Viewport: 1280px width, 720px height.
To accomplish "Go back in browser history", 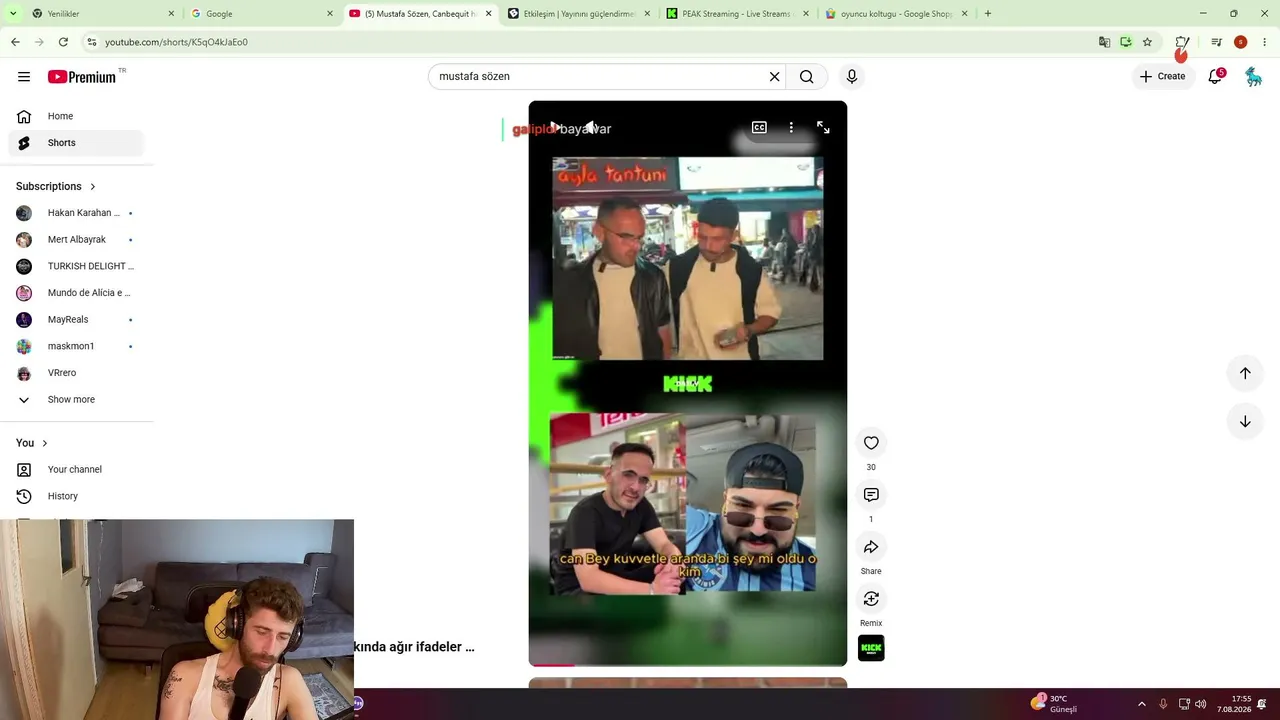I will (x=15, y=42).
